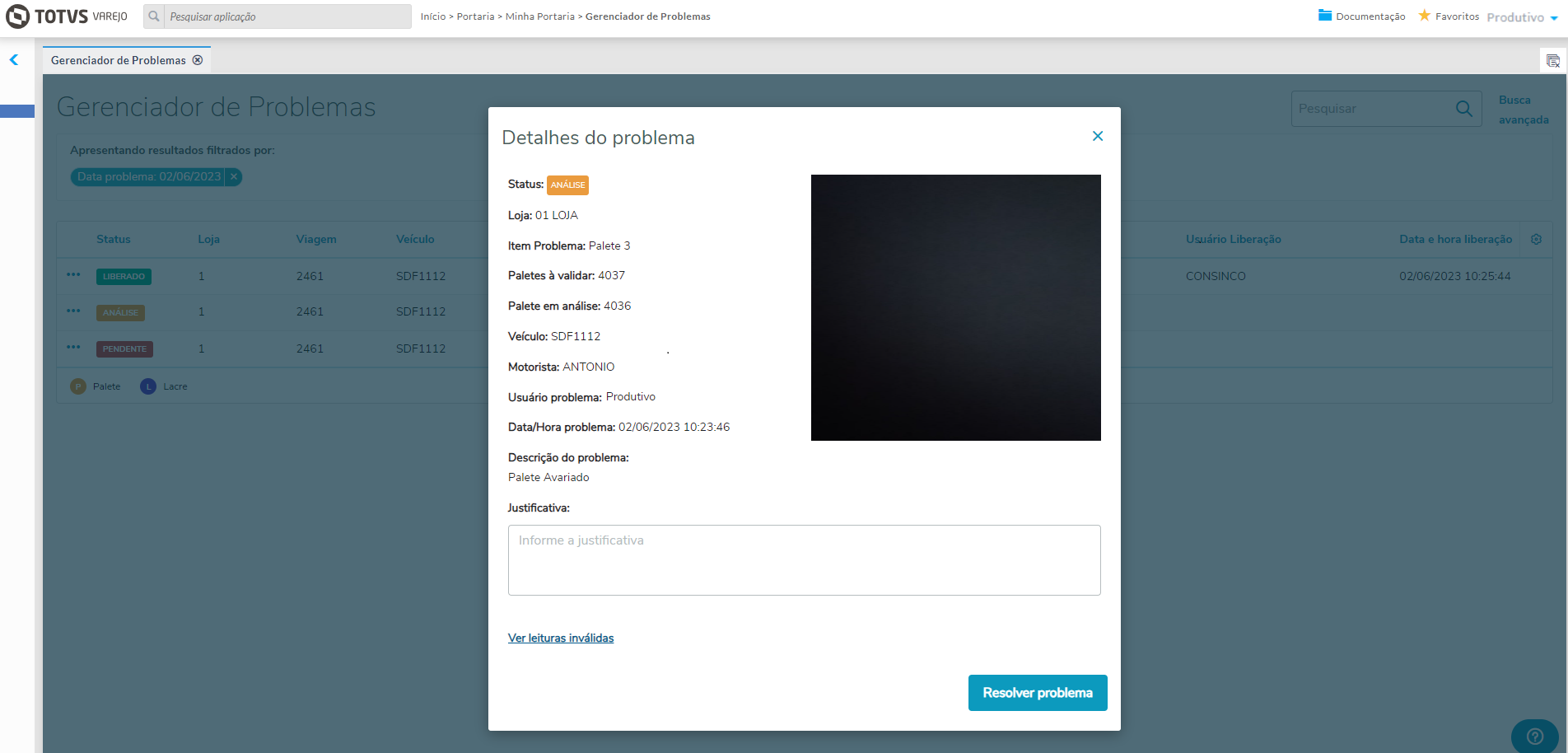Click the ANÁLISE status badge in table
The height and width of the screenshot is (753, 1568).
click(x=120, y=313)
